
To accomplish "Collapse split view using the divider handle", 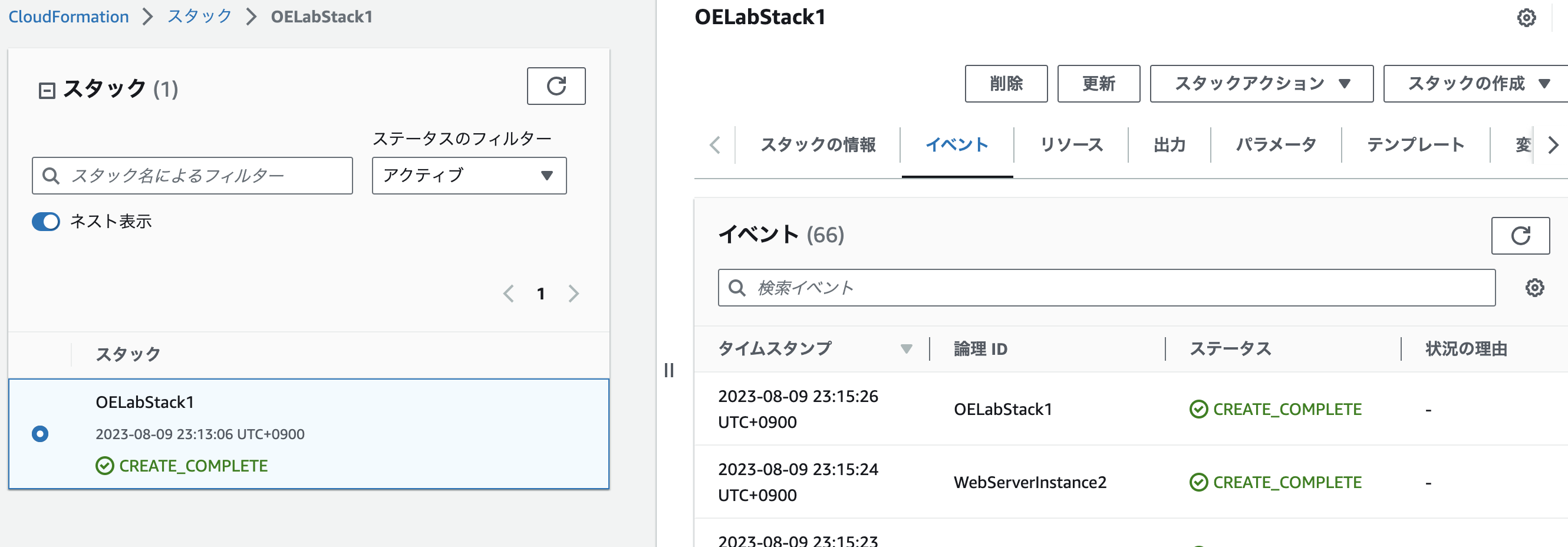I will (670, 369).
